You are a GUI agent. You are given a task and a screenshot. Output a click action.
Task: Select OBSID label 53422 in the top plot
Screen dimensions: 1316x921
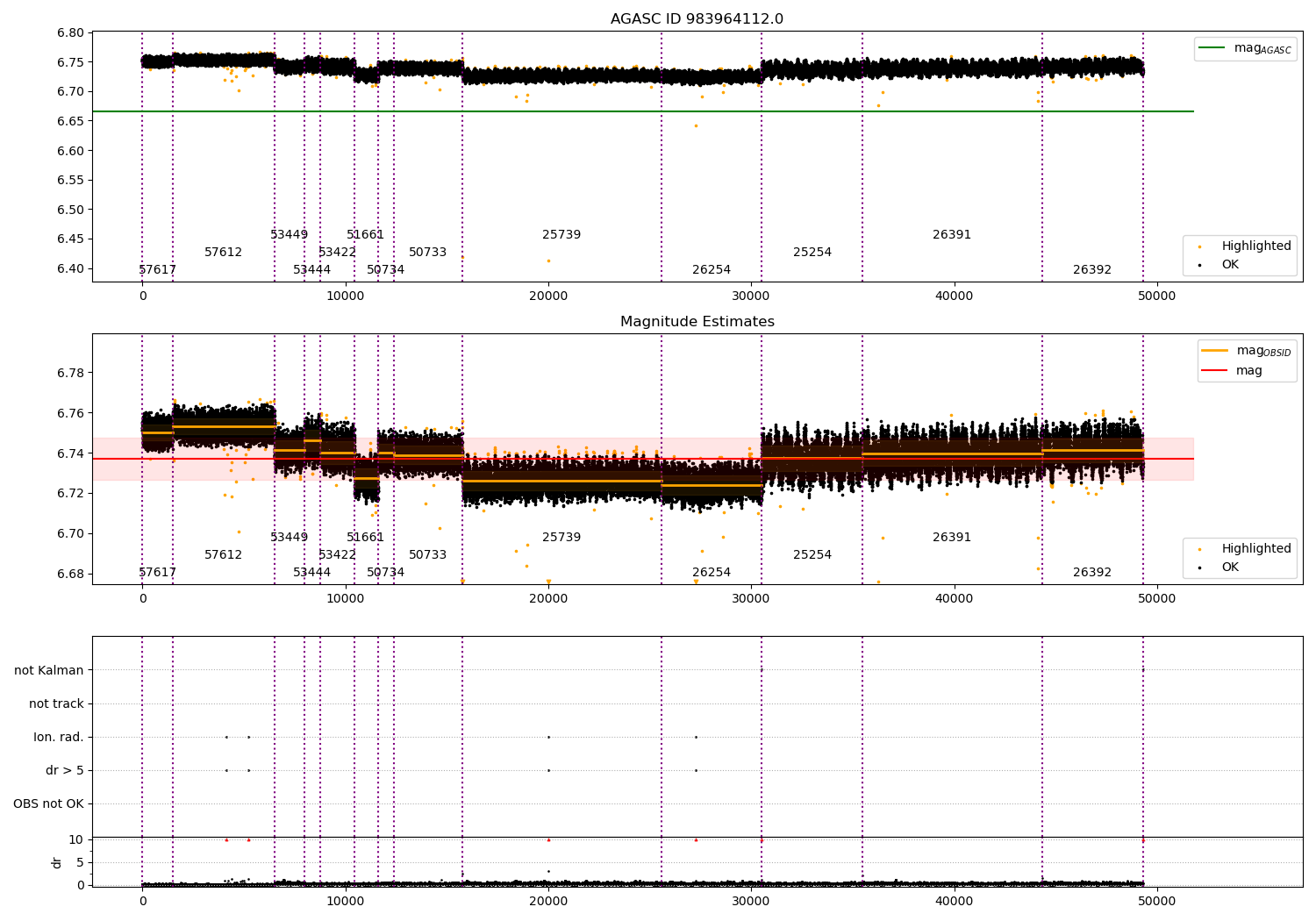(x=338, y=253)
